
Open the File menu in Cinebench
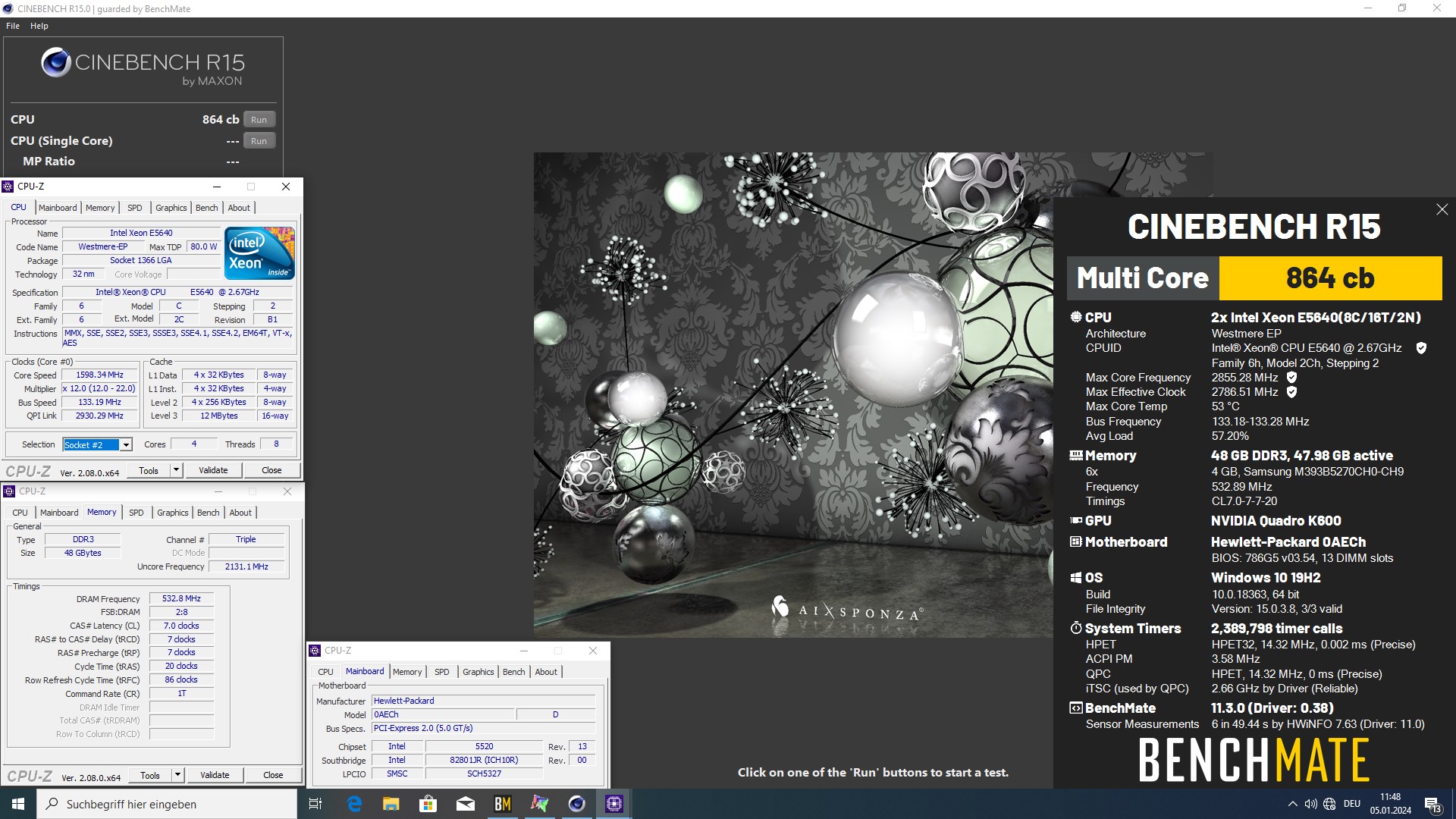coord(13,26)
